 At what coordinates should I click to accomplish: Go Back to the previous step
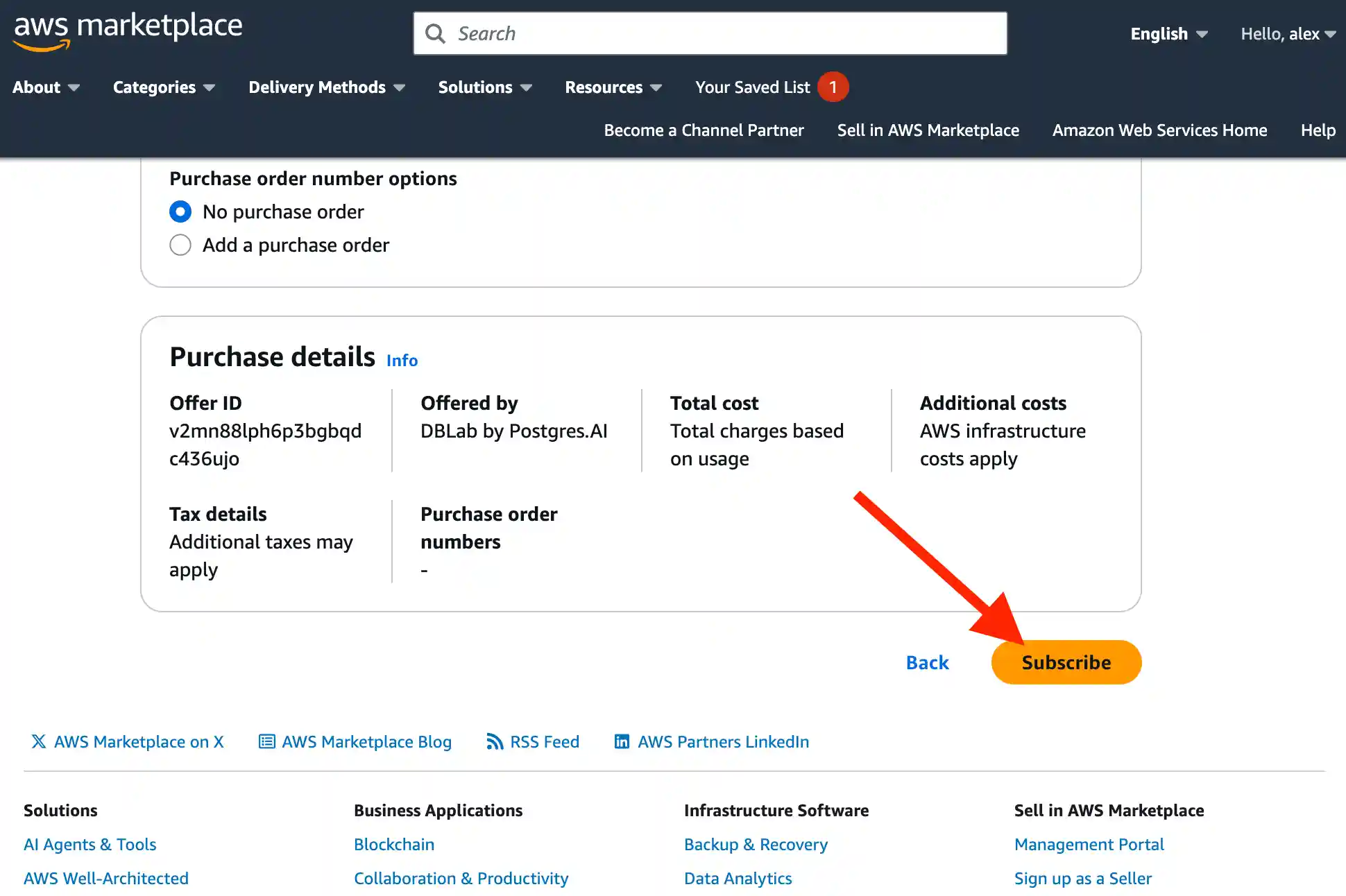(x=927, y=662)
